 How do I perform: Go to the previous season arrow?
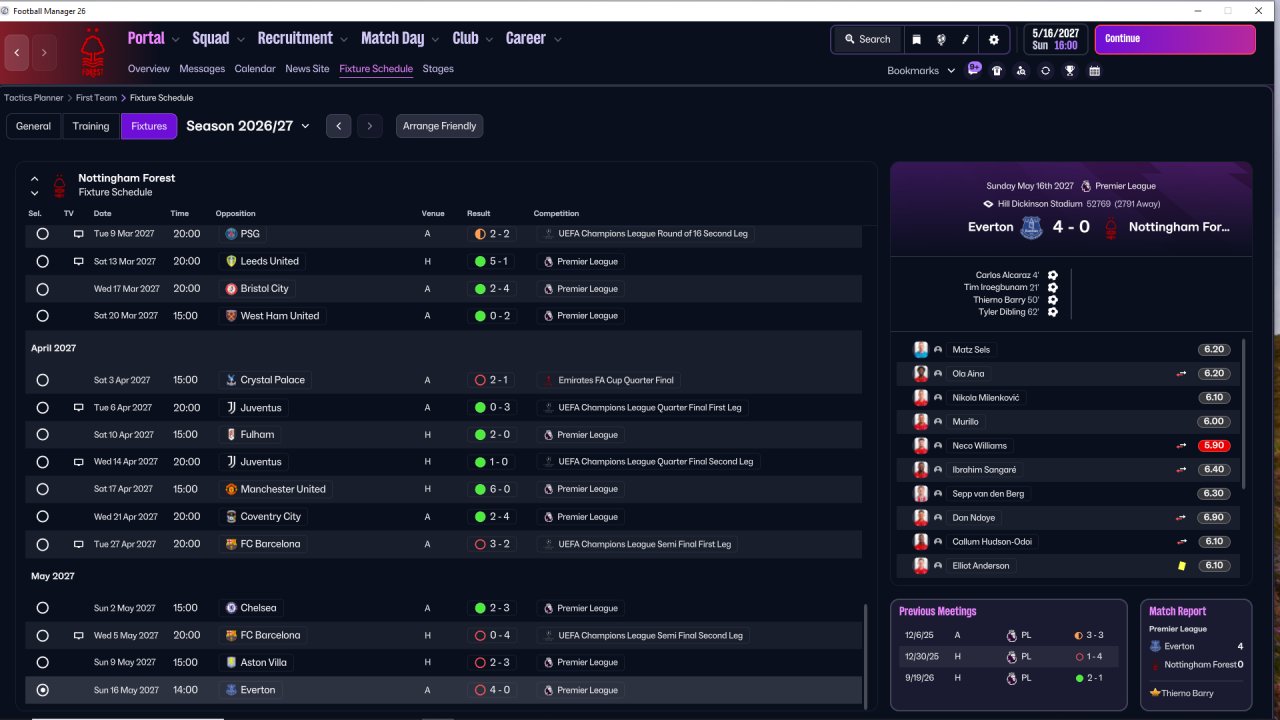[x=339, y=126]
